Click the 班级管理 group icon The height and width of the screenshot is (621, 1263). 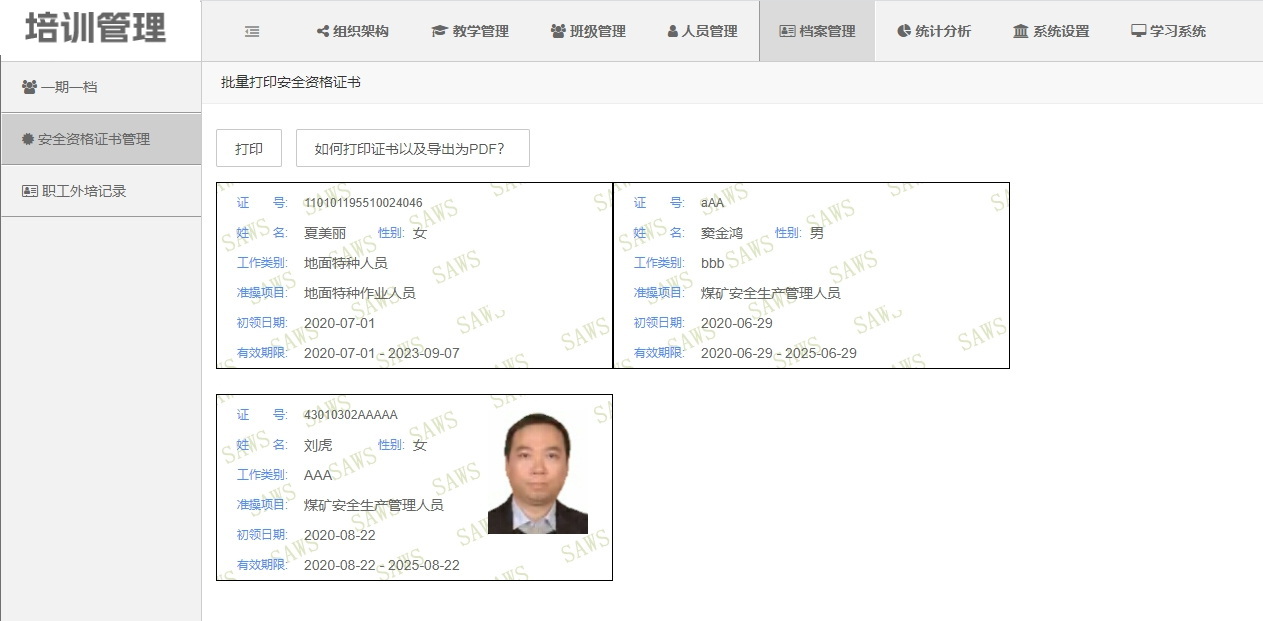558,31
